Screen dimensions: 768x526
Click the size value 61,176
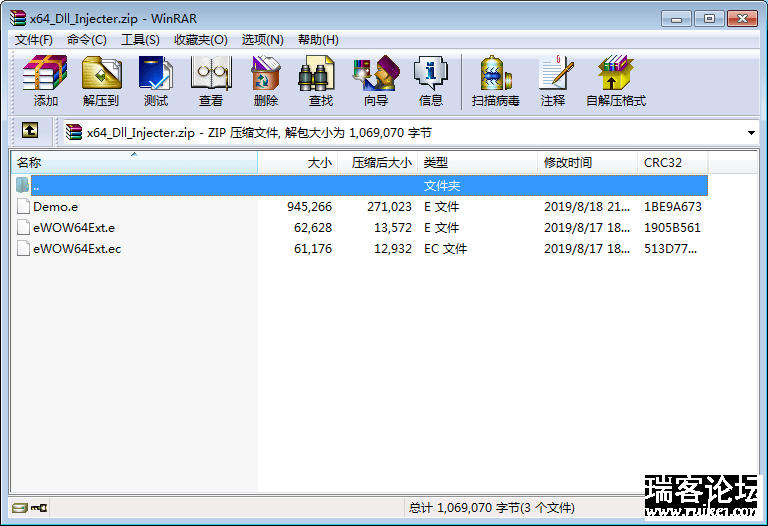pyautogui.click(x=313, y=249)
